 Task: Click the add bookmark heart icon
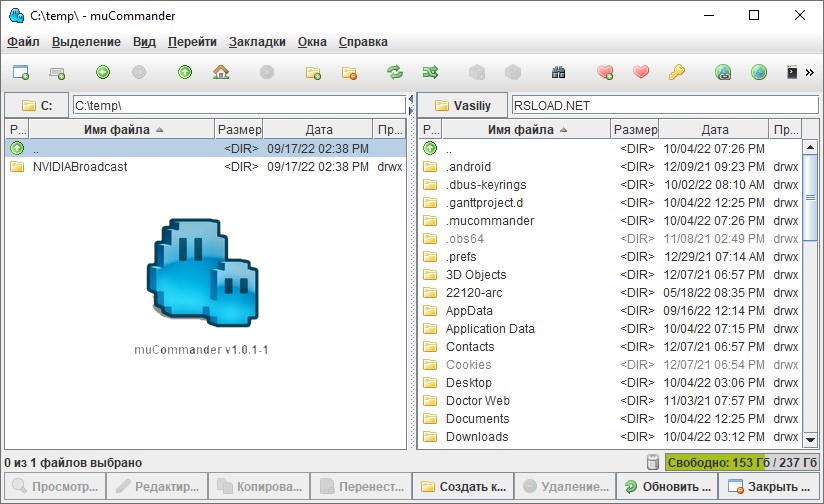click(x=604, y=72)
